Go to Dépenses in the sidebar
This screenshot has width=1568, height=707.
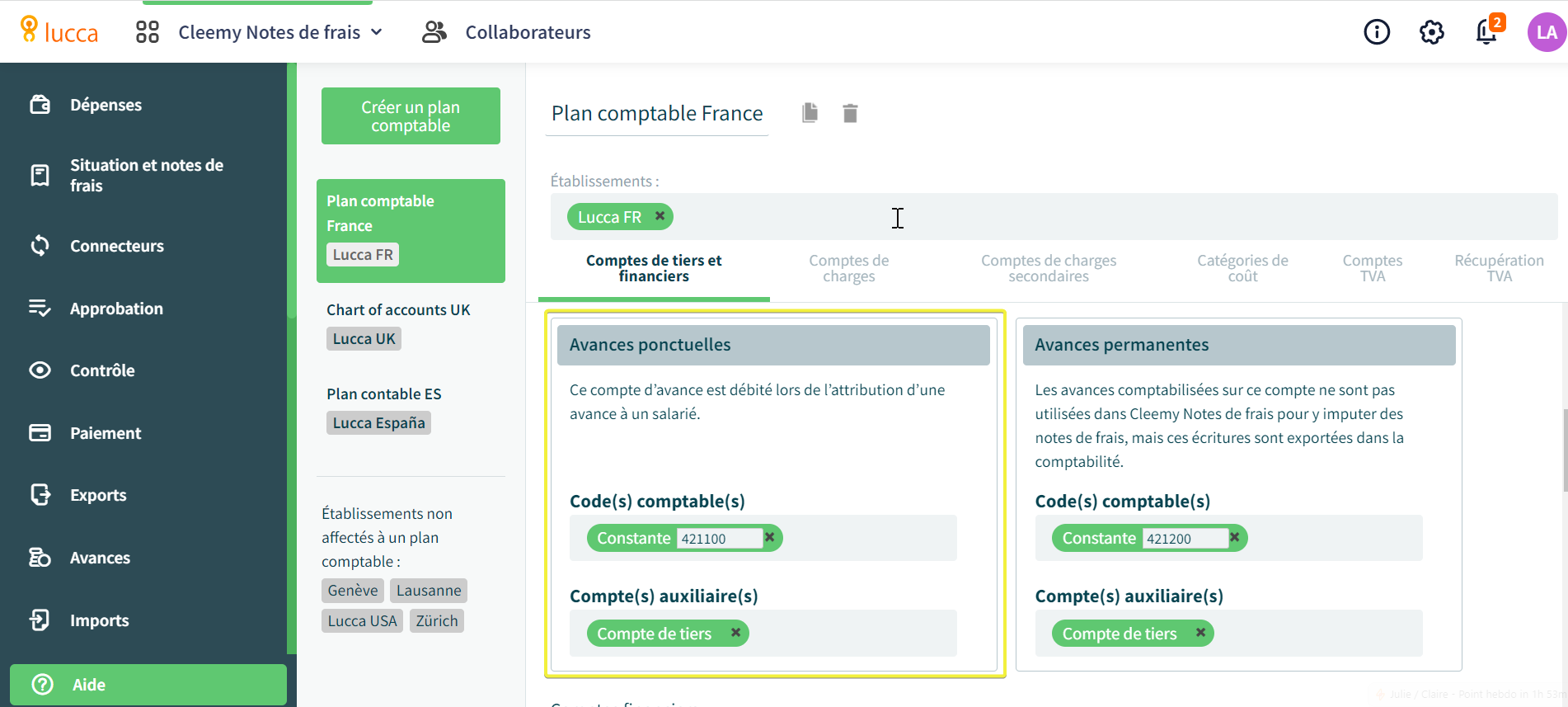(106, 105)
